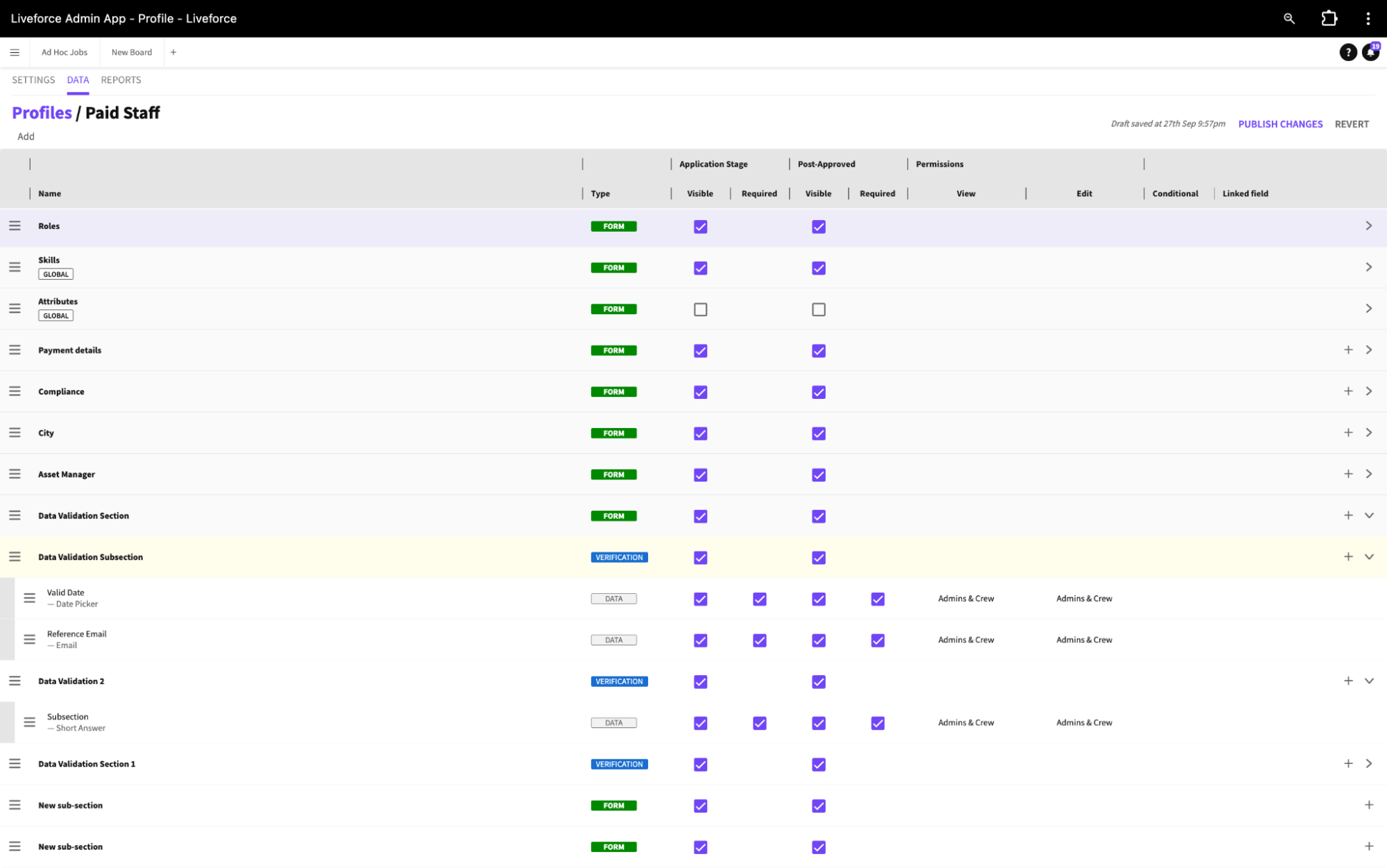Click the browser extensions puzzle icon
The width and height of the screenshot is (1387, 868).
pos(1329,19)
